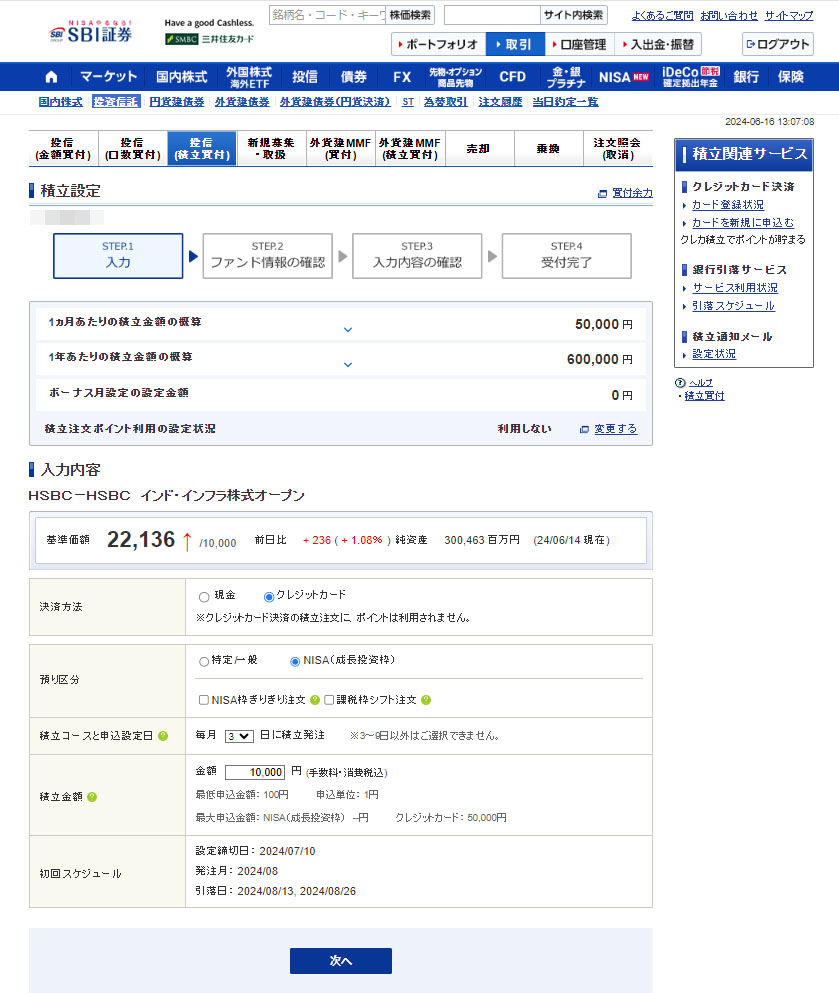839x993 pixels.
Task: Click help icon next to 積立金額 label
Action: pos(92,797)
